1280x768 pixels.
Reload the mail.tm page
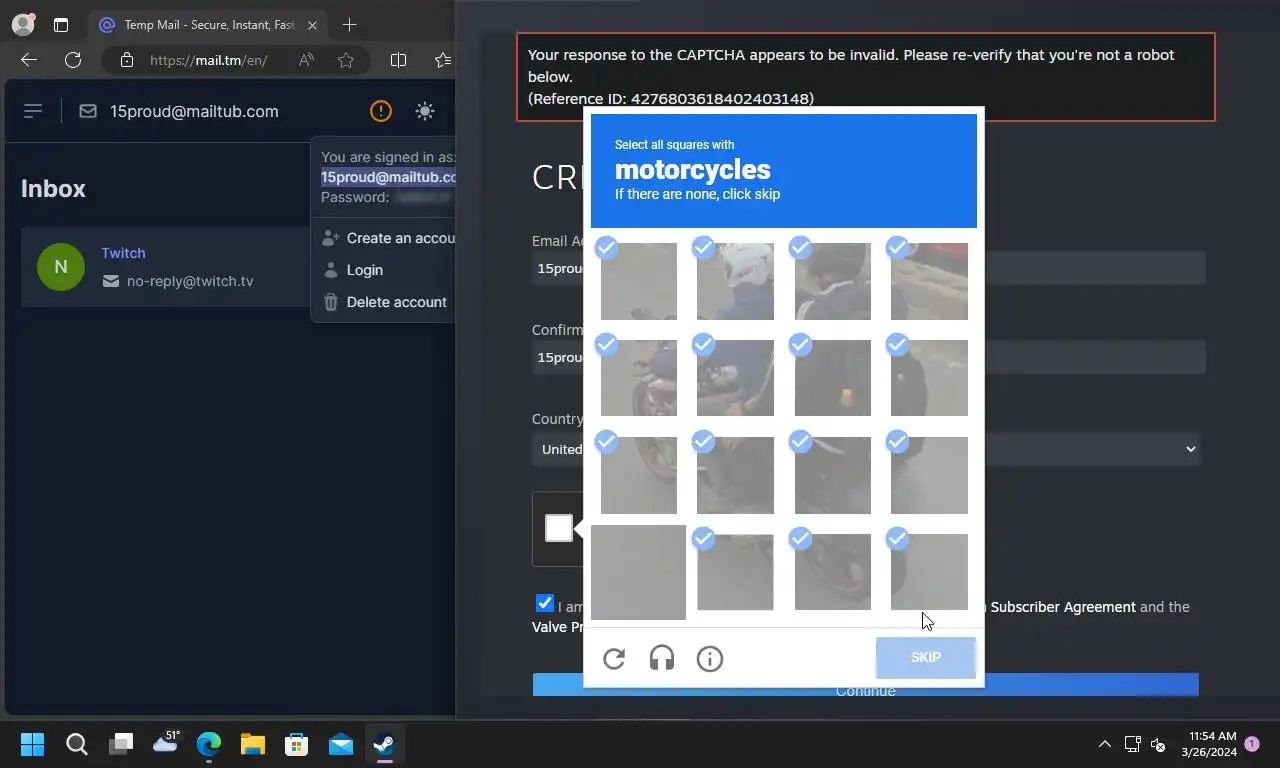[x=73, y=60]
